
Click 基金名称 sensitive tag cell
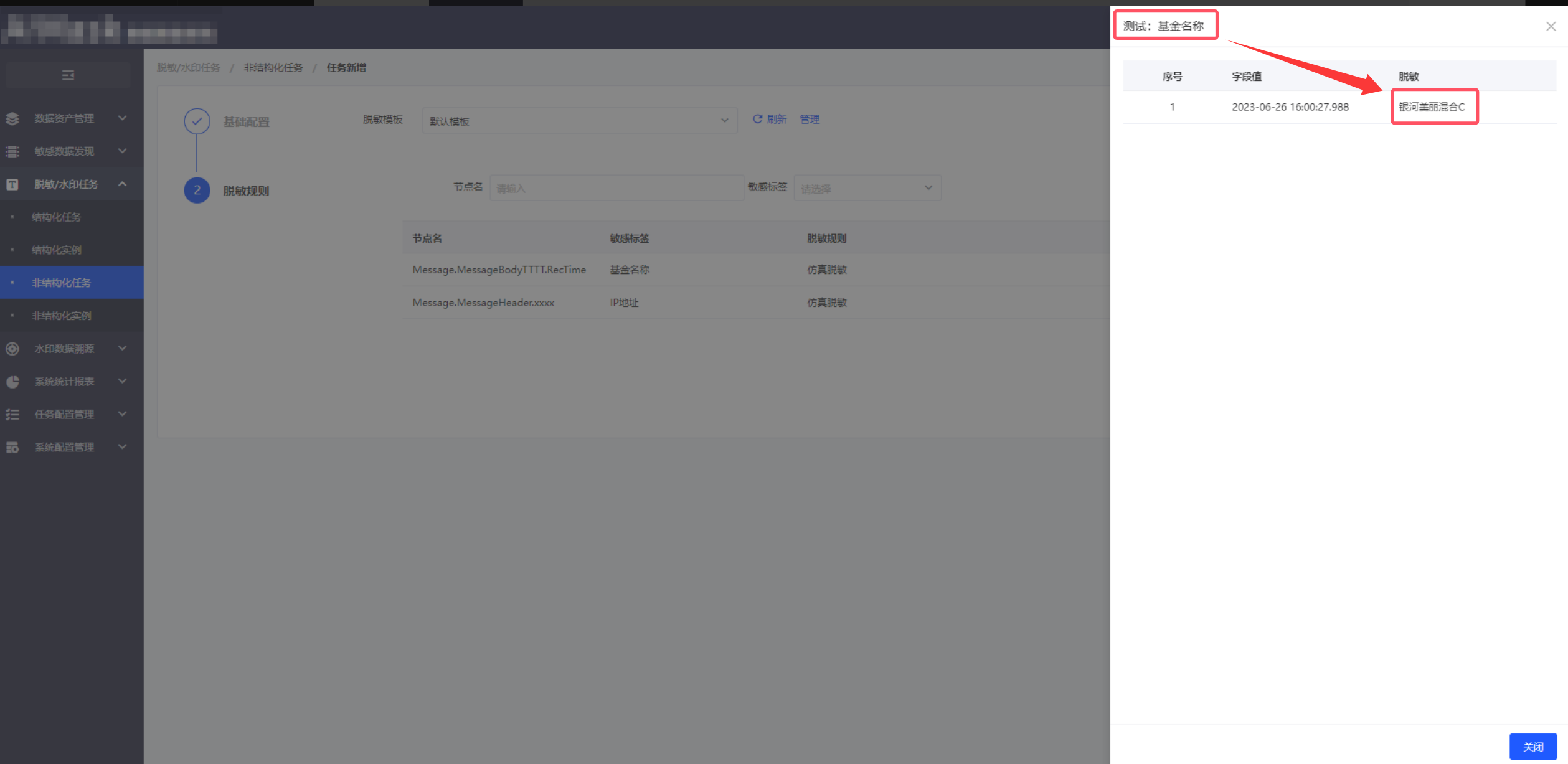(x=630, y=270)
